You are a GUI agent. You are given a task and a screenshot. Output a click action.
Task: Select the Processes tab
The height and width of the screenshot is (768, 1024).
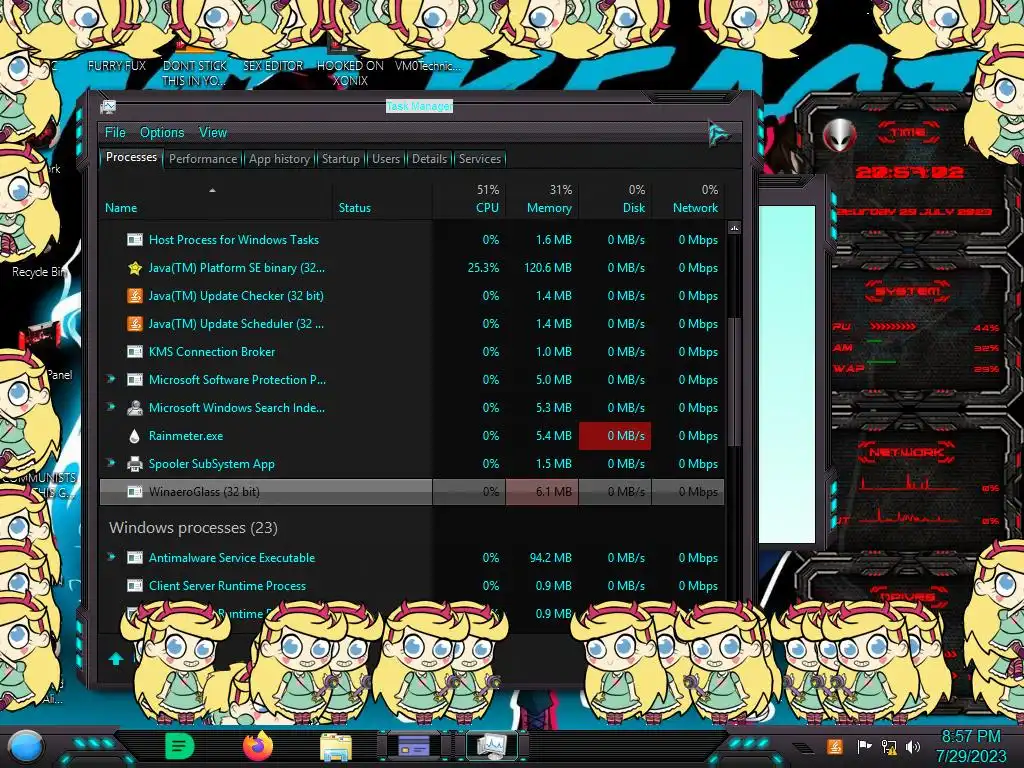pyautogui.click(x=131, y=157)
